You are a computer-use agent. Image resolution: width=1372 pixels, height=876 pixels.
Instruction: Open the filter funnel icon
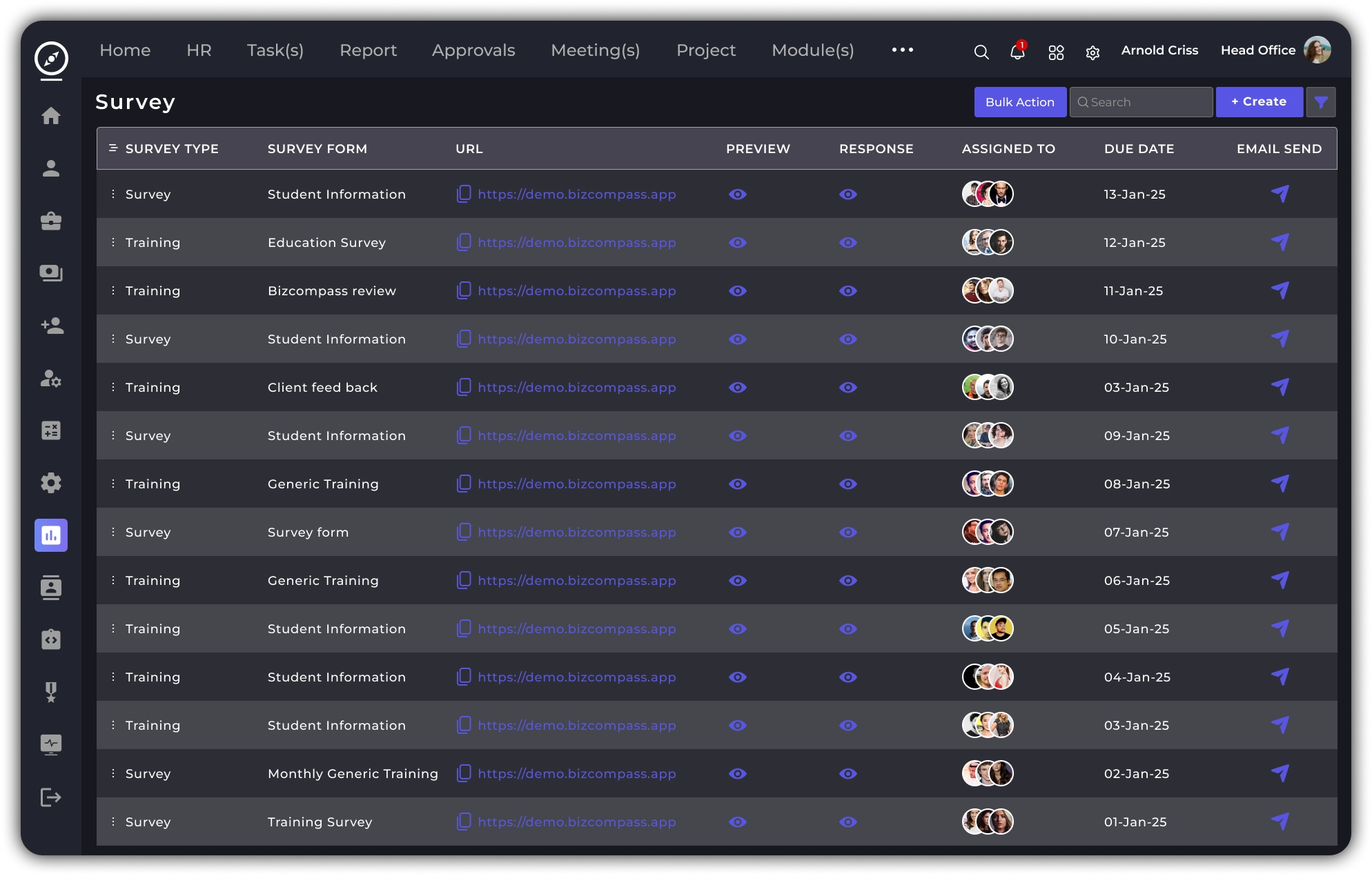click(x=1320, y=102)
